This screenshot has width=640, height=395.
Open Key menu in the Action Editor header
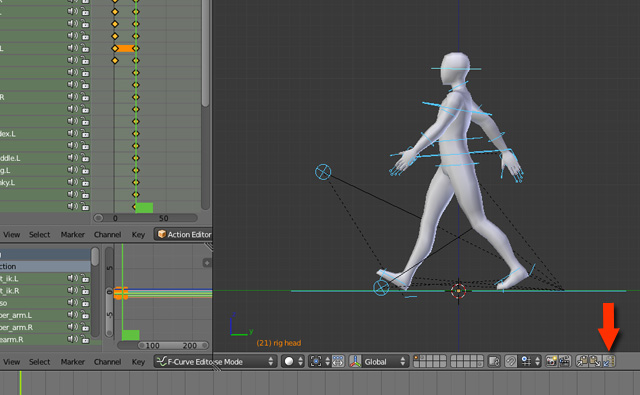[138, 235]
